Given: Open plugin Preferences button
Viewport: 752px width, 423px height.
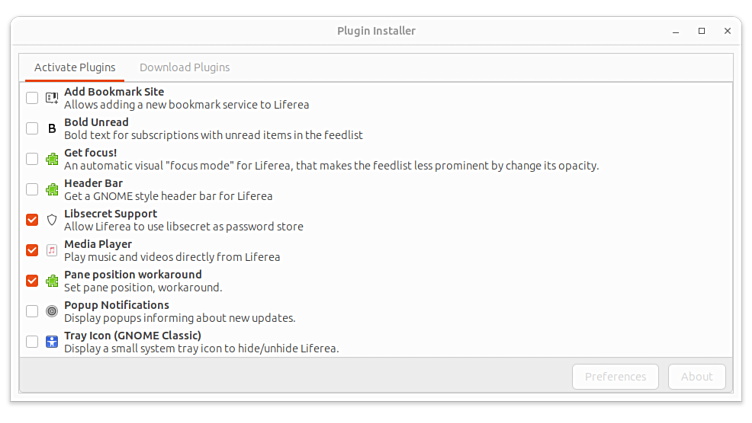Looking at the screenshot, I should click(615, 377).
